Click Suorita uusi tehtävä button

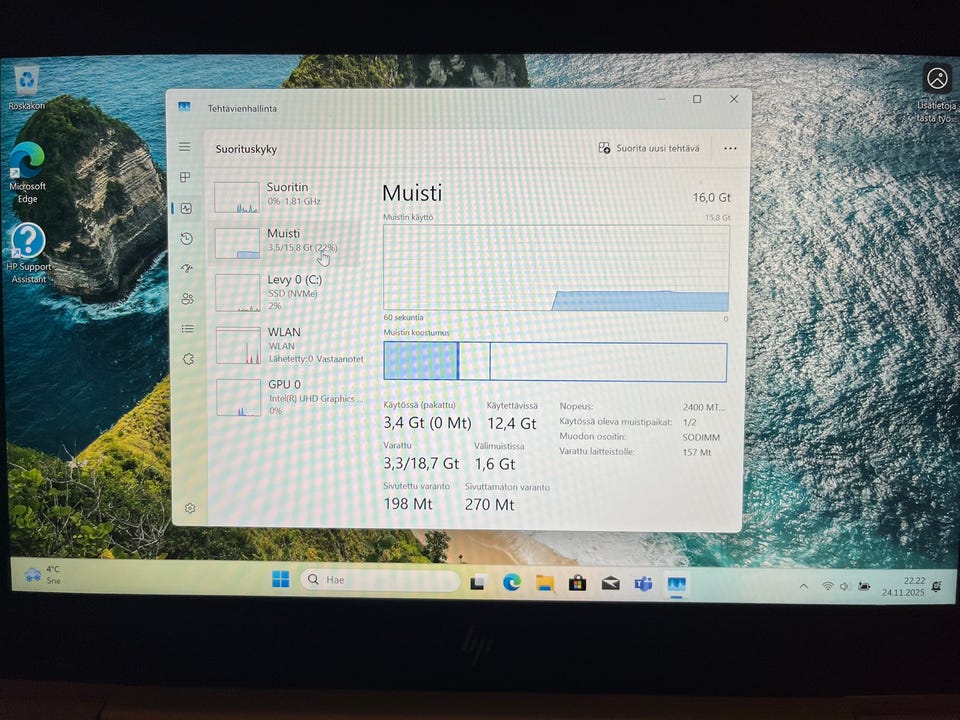[x=649, y=148]
